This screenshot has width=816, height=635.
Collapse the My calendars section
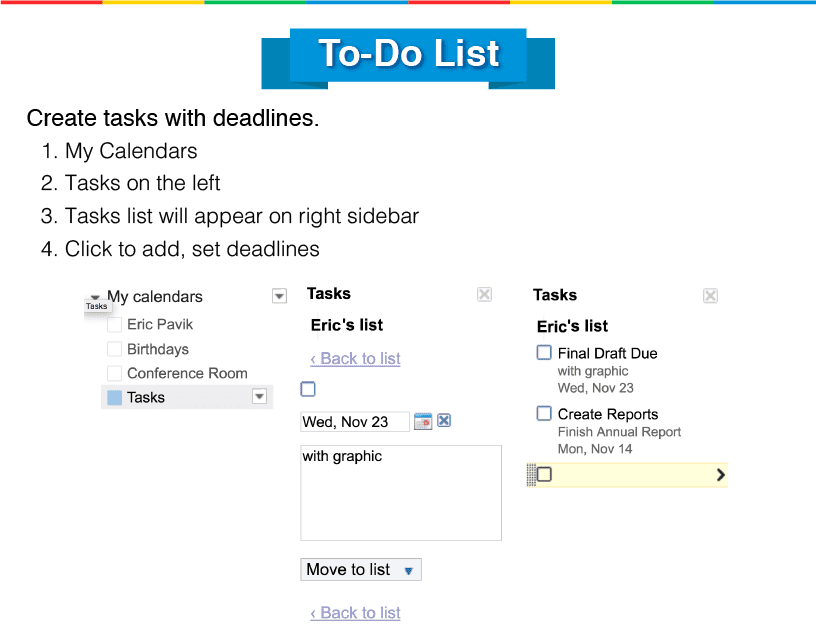point(94,297)
